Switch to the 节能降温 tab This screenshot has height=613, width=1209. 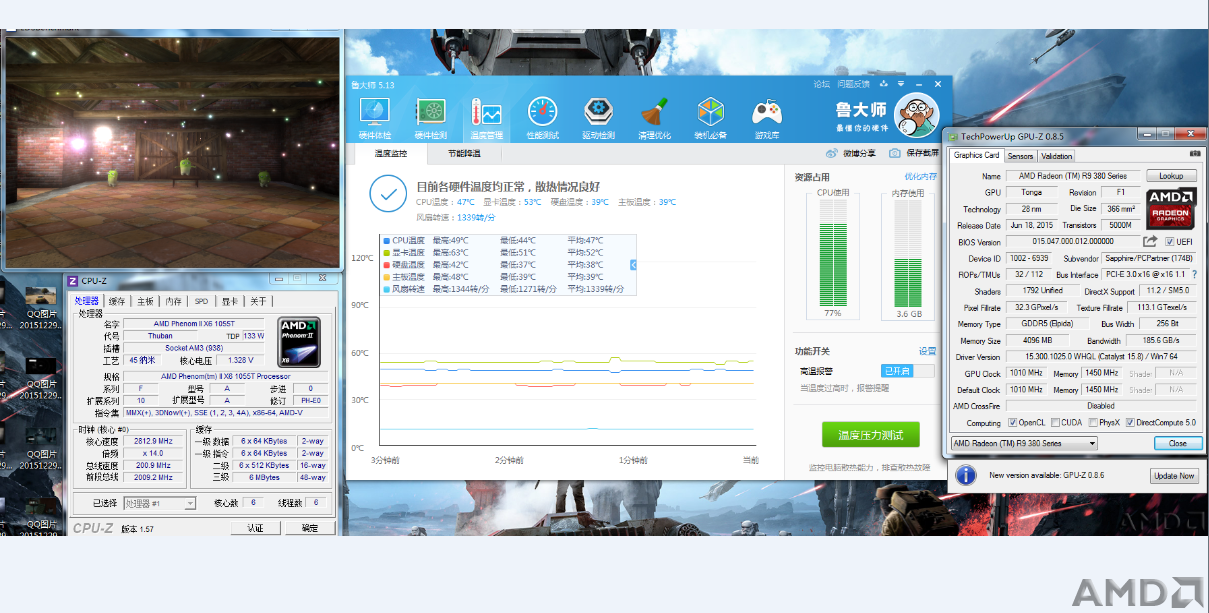pos(463,153)
